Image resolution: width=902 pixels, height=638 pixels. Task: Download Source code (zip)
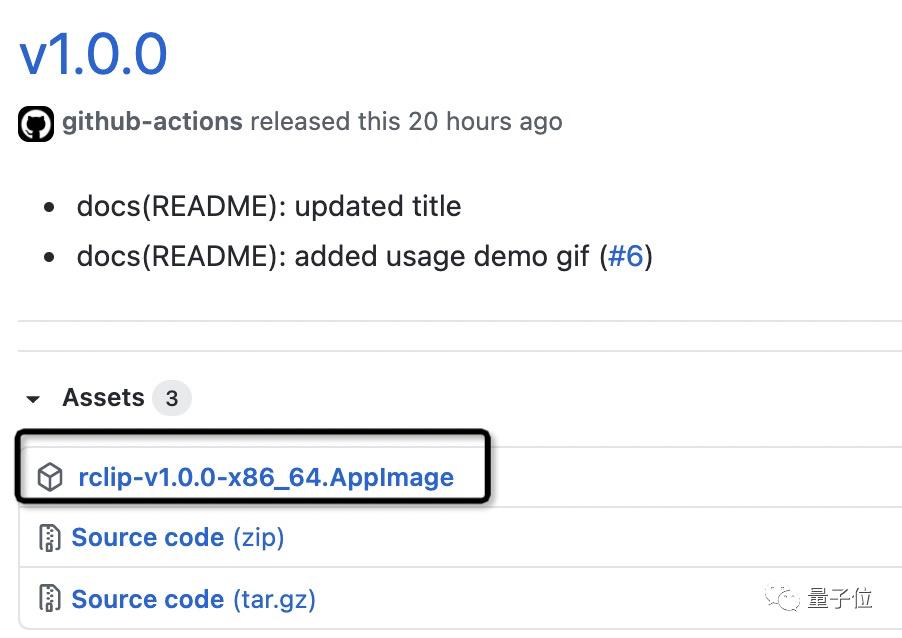178,538
